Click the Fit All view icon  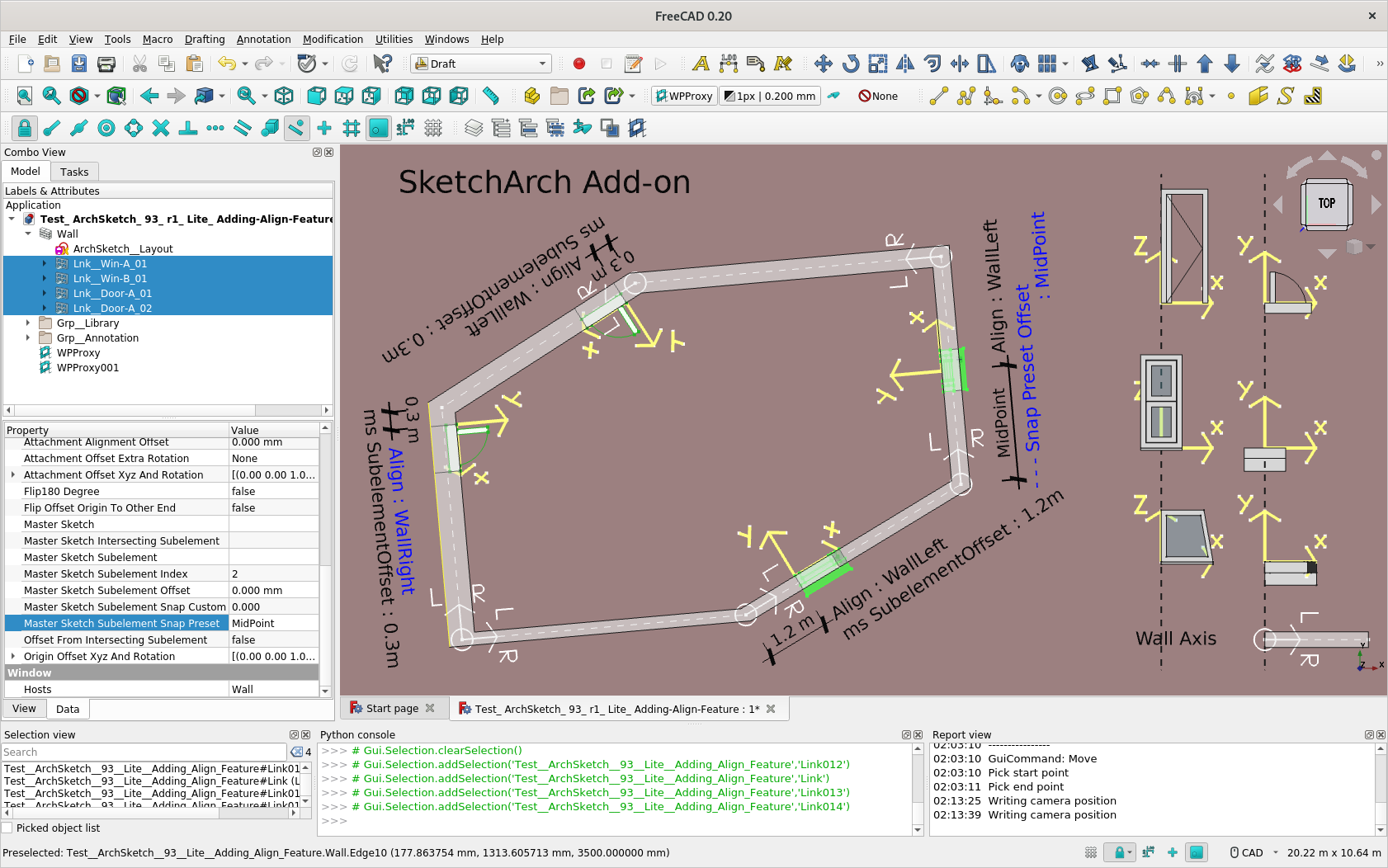25,96
